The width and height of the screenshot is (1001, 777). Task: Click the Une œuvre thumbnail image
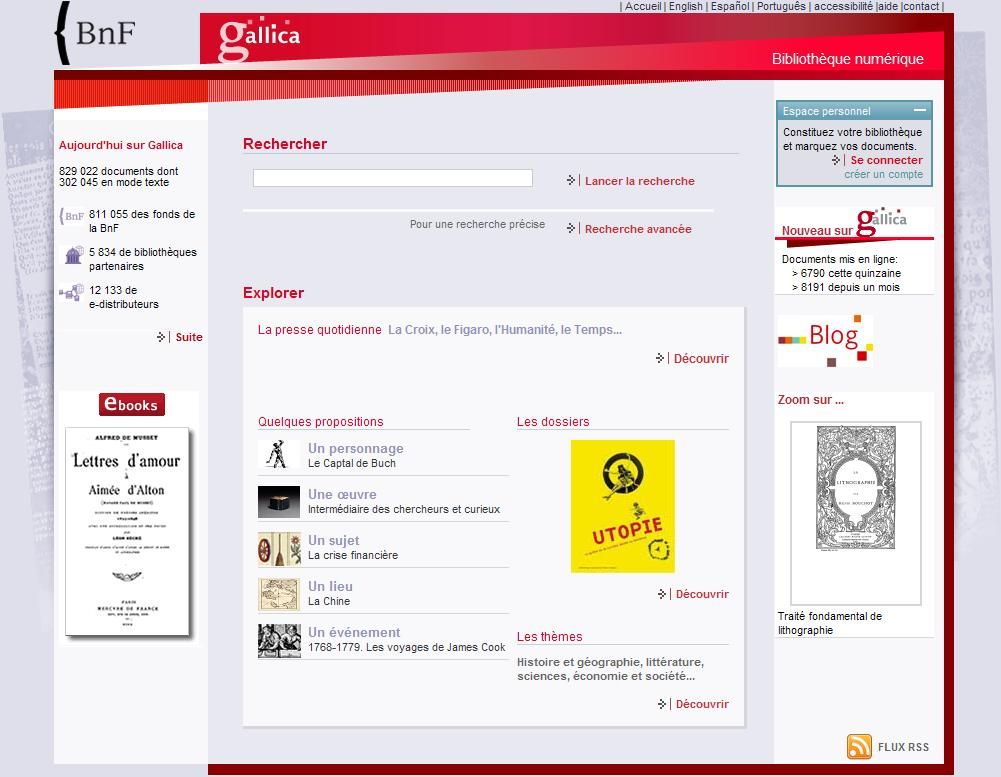[x=279, y=501]
